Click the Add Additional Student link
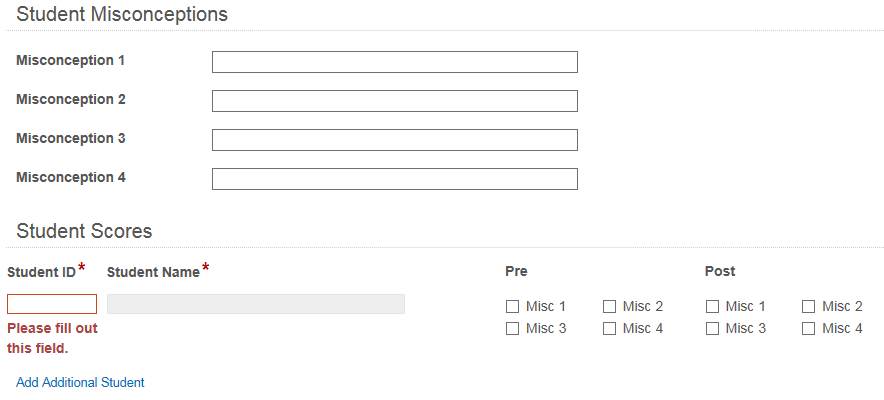Viewport: 884px width, 400px height. click(x=80, y=383)
